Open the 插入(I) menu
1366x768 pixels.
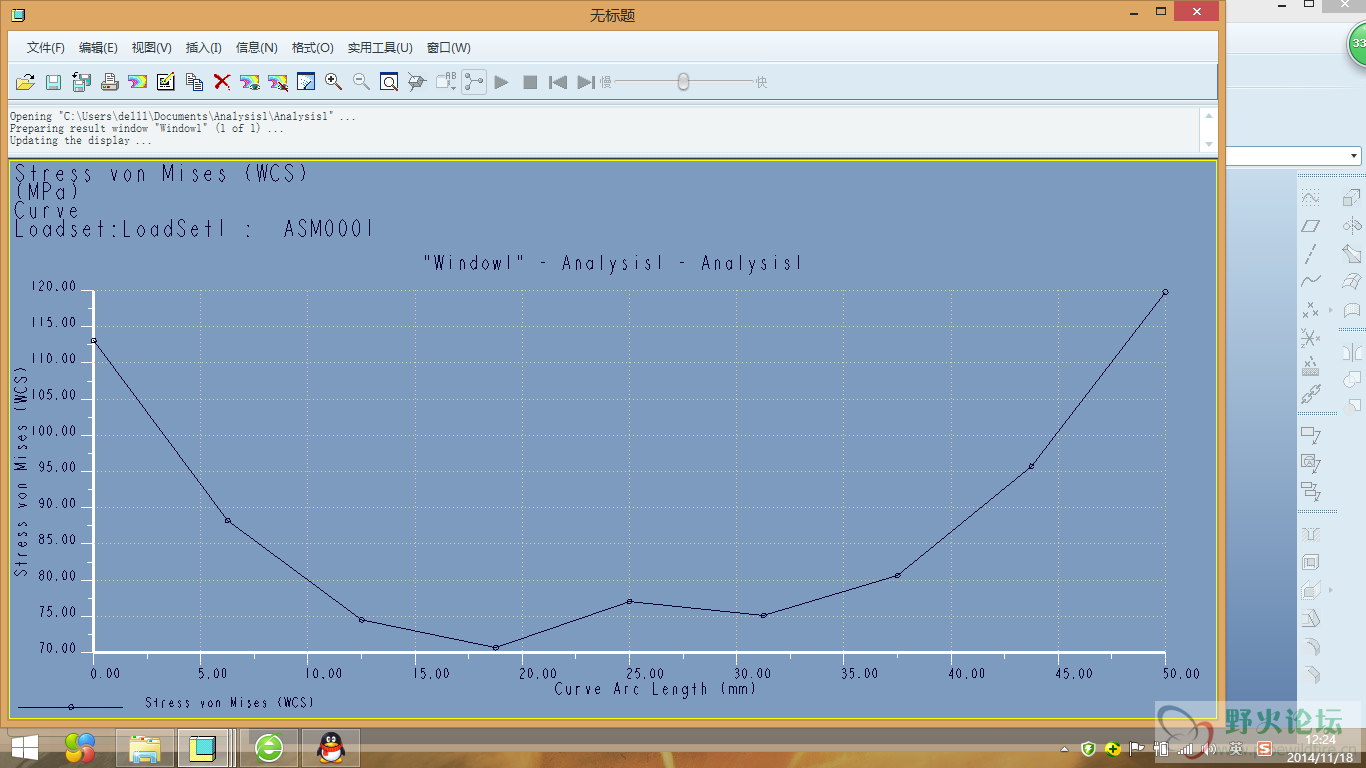click(204, 47)
